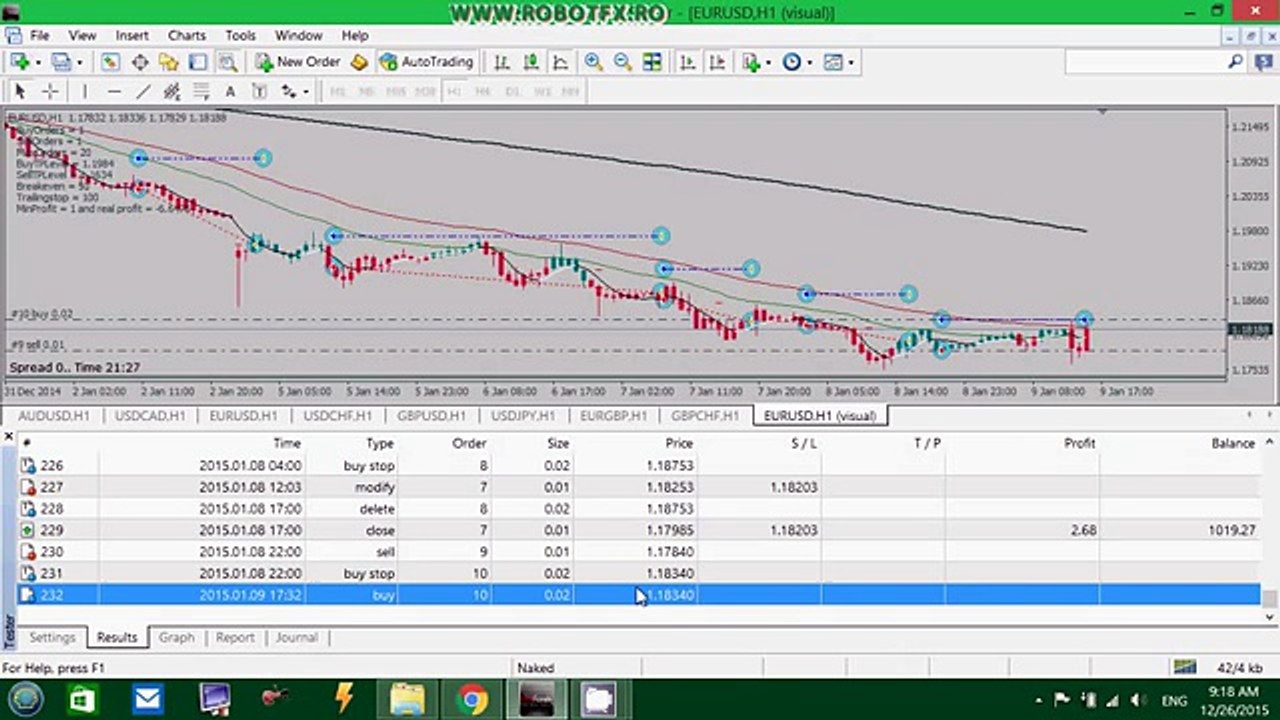Draw a horizontal line tool
Image resolution: width=1280 pixels, height=720 pixels.
[x=113, y=91]
